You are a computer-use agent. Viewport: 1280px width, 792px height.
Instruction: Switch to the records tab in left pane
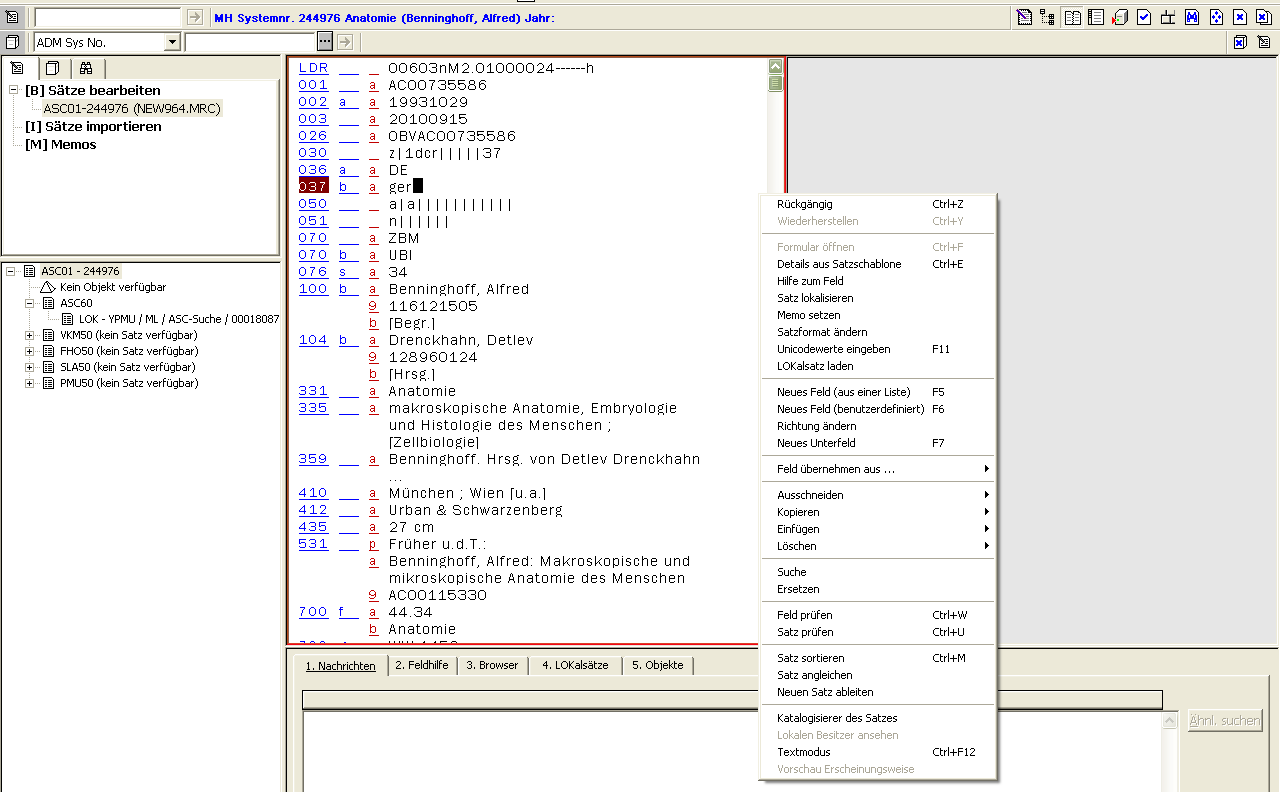[18, 68]
